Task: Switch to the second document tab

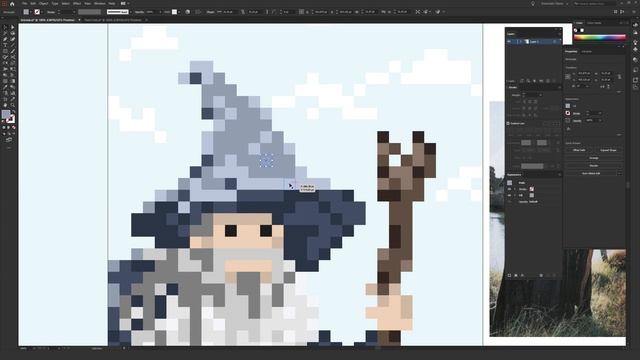Action: (x=113, y=20)
